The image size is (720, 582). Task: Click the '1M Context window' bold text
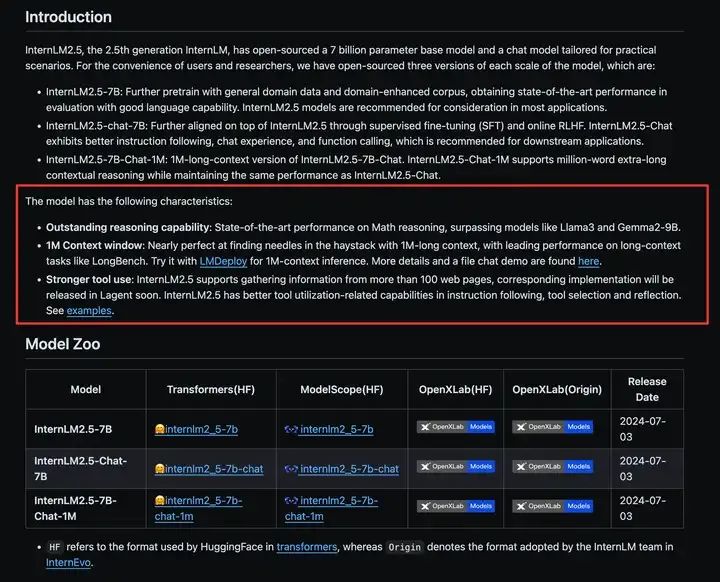click(95, 246)
